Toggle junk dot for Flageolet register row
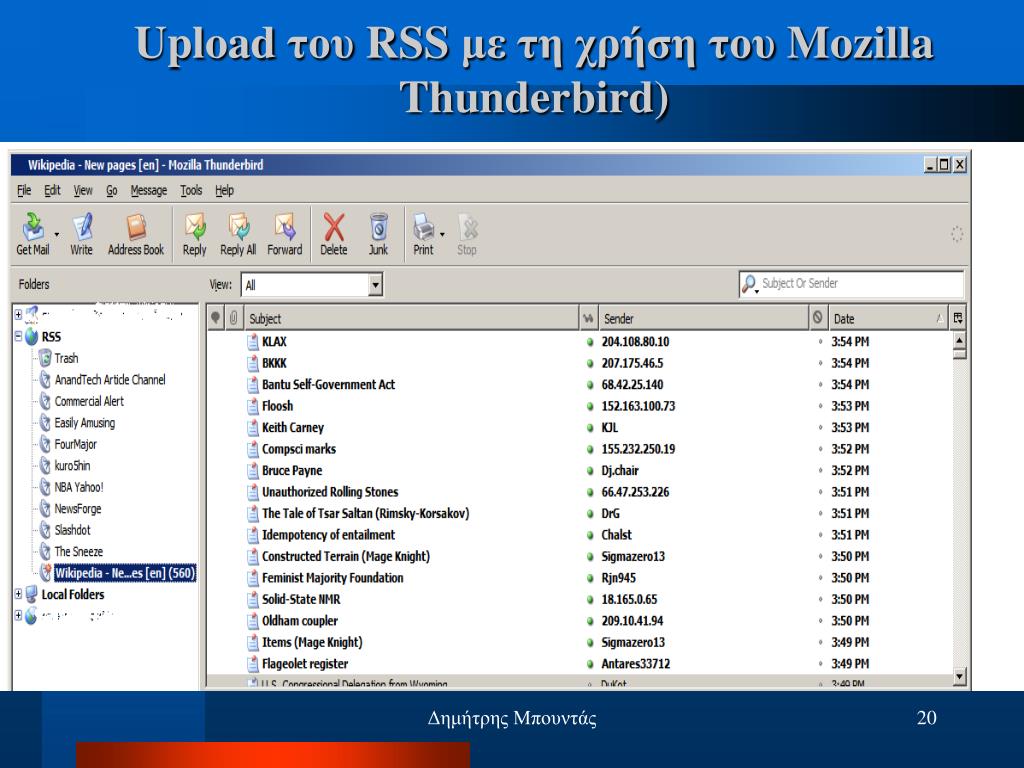 (820, 664)
